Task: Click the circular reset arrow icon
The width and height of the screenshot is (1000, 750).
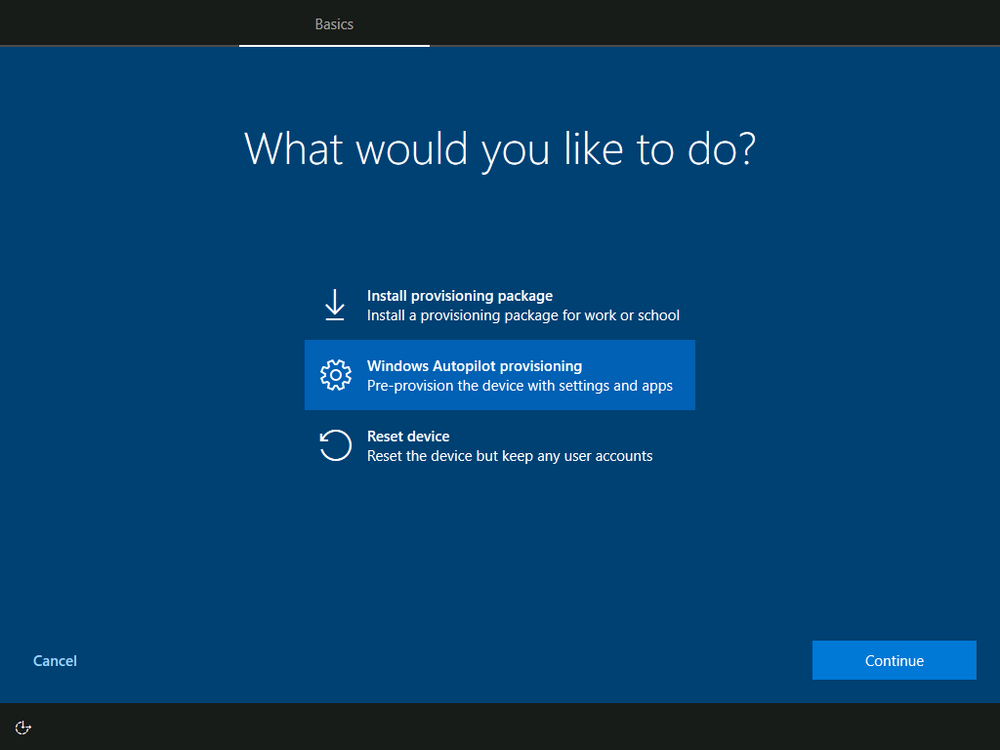Action: 335,445
